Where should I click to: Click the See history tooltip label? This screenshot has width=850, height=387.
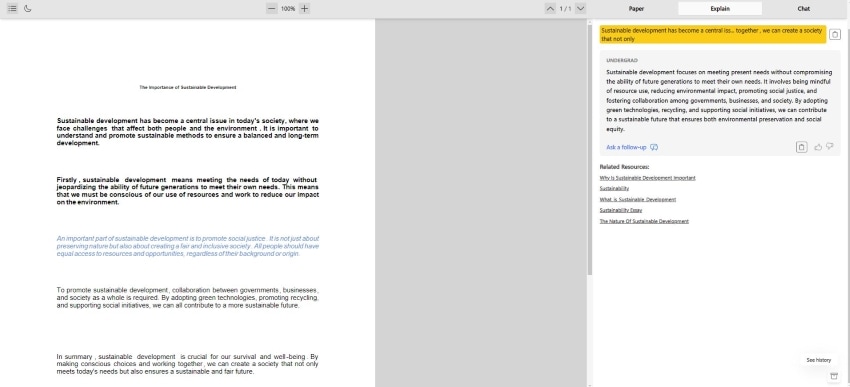click(x=818, y=360)
